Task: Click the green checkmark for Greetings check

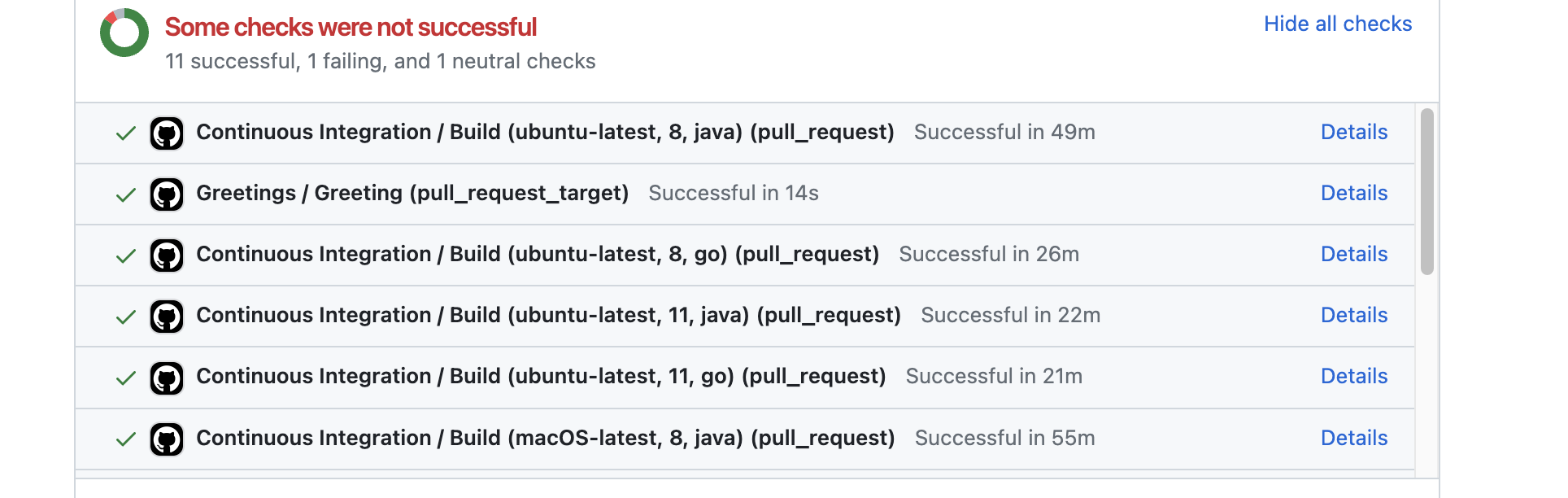Action: (x=125, y=194)
